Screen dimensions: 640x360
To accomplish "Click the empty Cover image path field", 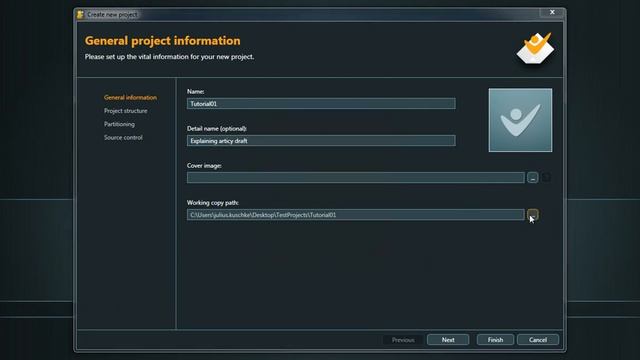I will pos(356,178).
